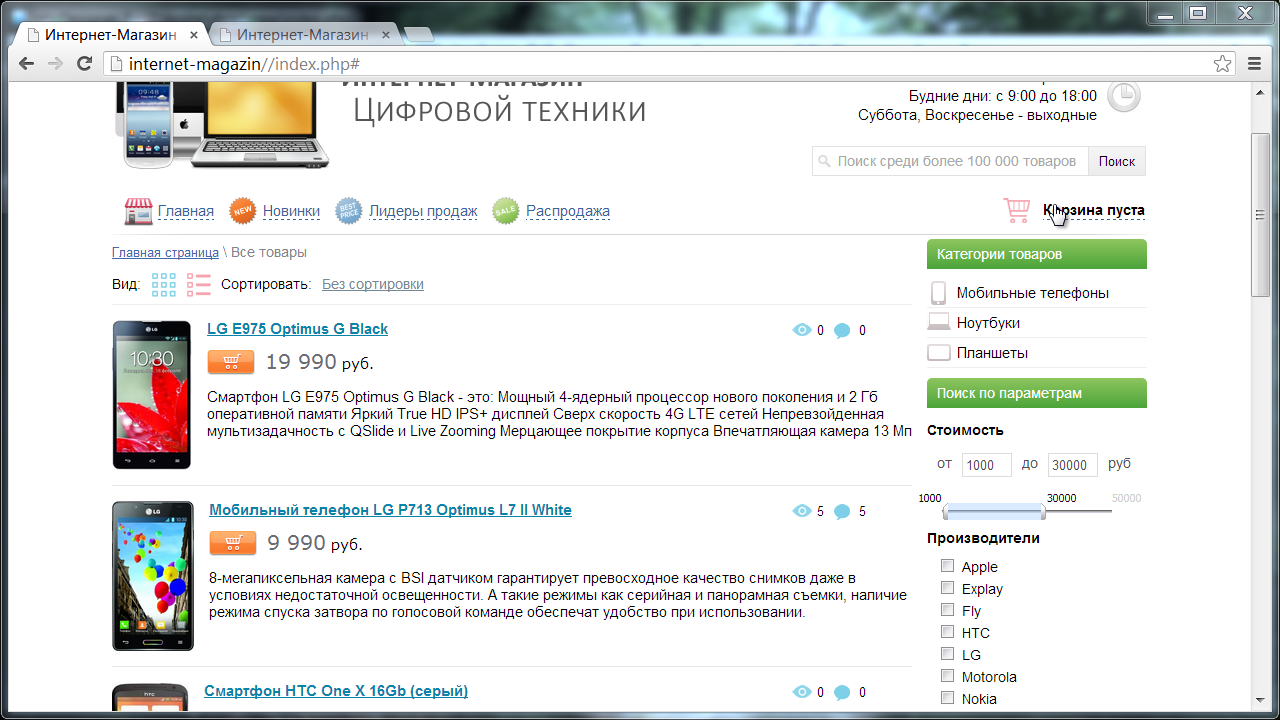Click the green SALE badge icon
The image size is (1280, 720).
[506, 211]
